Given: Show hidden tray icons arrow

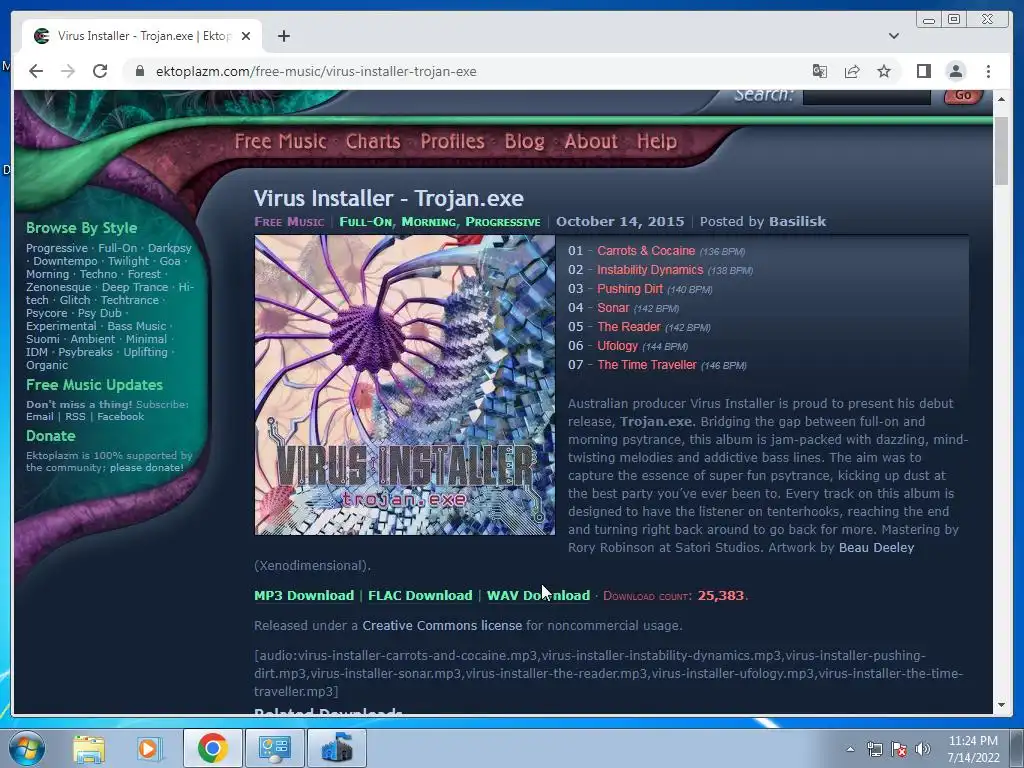Looking at the screenshot, I should [850, 749].
